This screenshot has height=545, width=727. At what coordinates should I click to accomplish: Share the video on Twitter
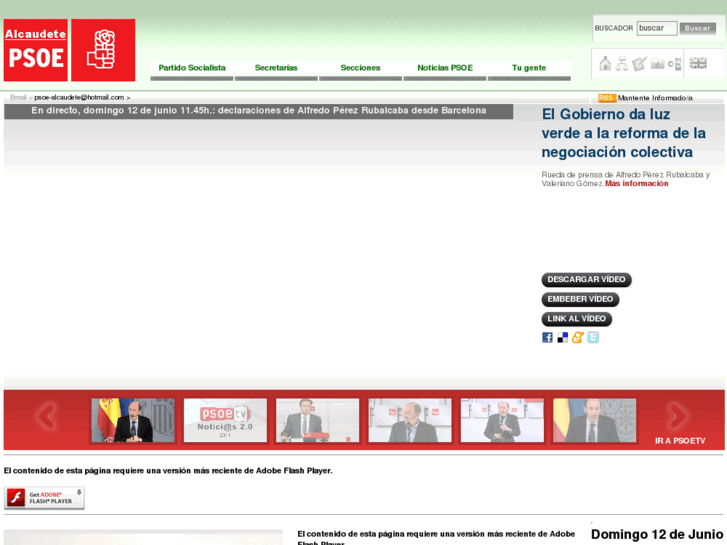pyautogui.click(x=593, y=338)
